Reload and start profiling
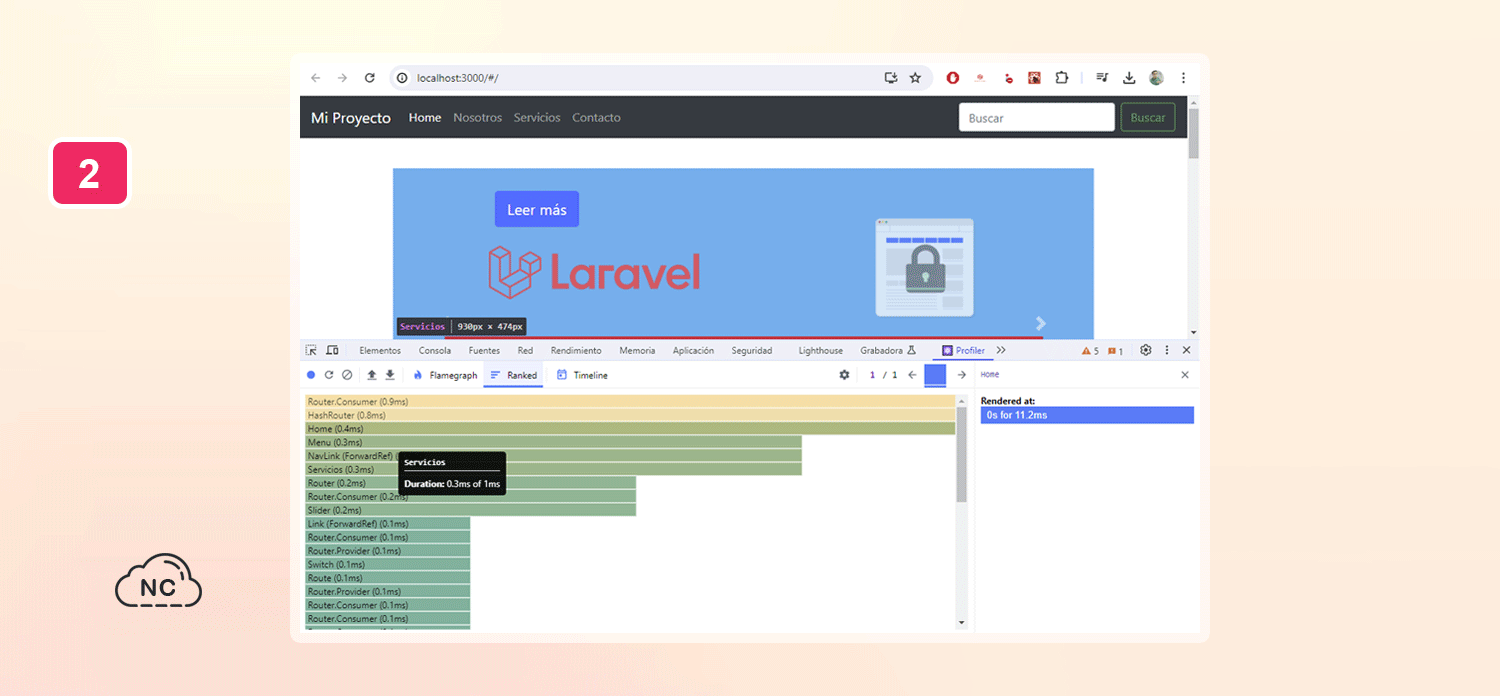The height and width of the screenshot is (696, 1500). coord(328,375)
